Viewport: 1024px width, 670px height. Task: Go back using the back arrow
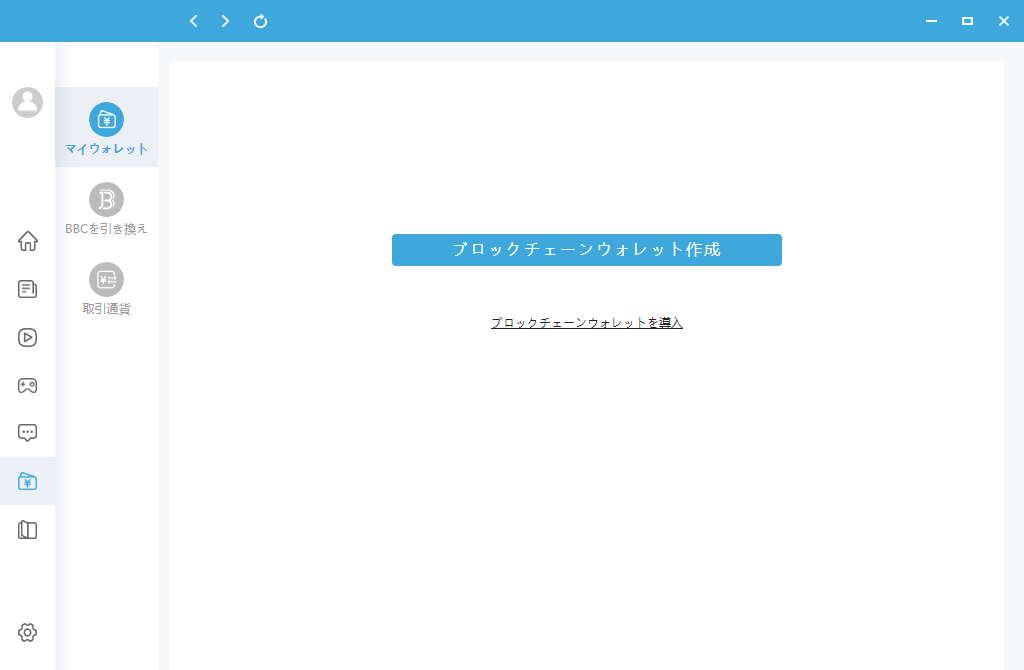[193, 21]
